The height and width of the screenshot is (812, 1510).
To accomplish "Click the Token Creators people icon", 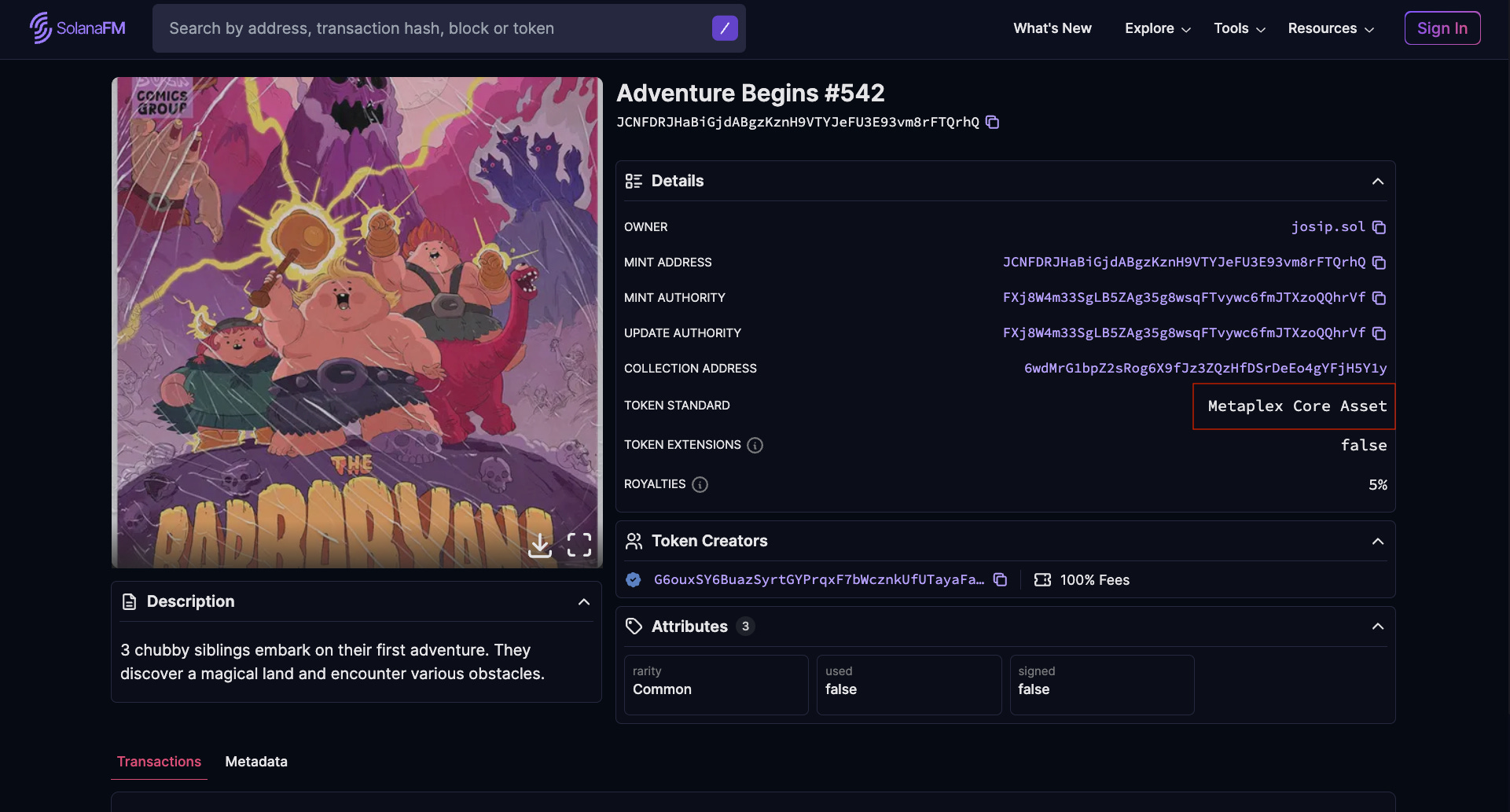I will pyautogui.click(x=634, y=542).
